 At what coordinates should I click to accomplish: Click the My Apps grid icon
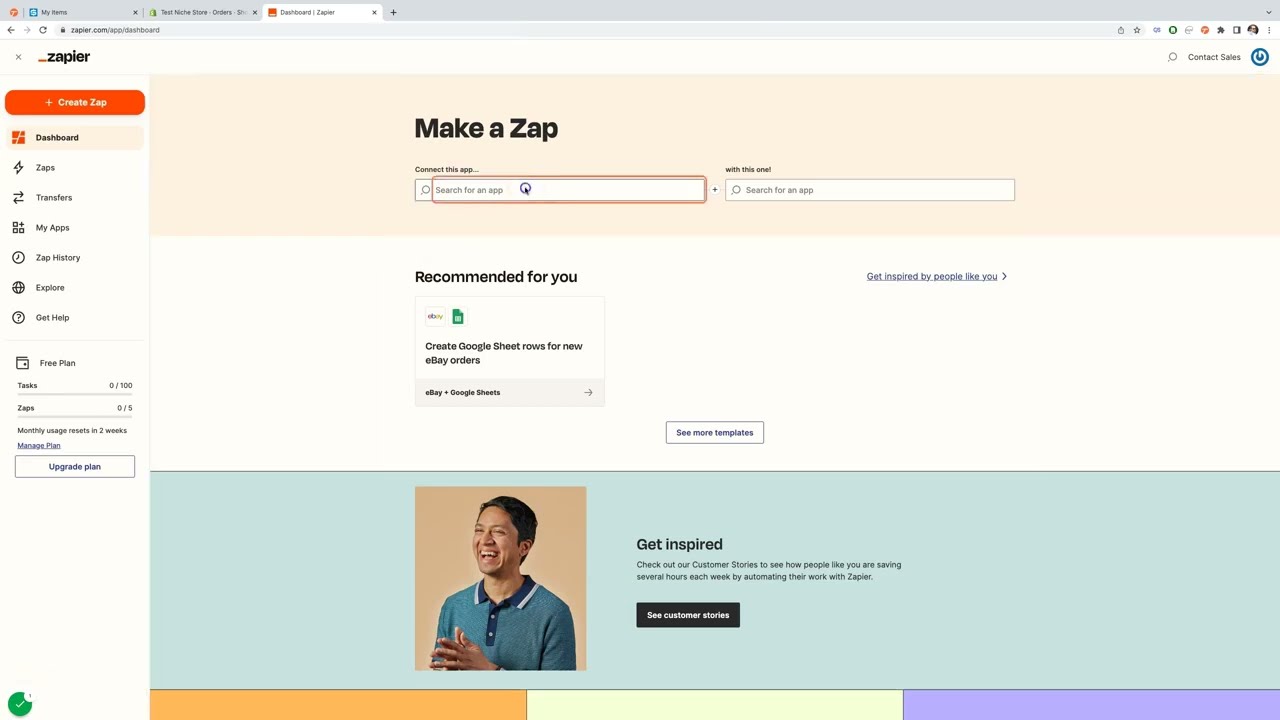(x=18, y=227)
